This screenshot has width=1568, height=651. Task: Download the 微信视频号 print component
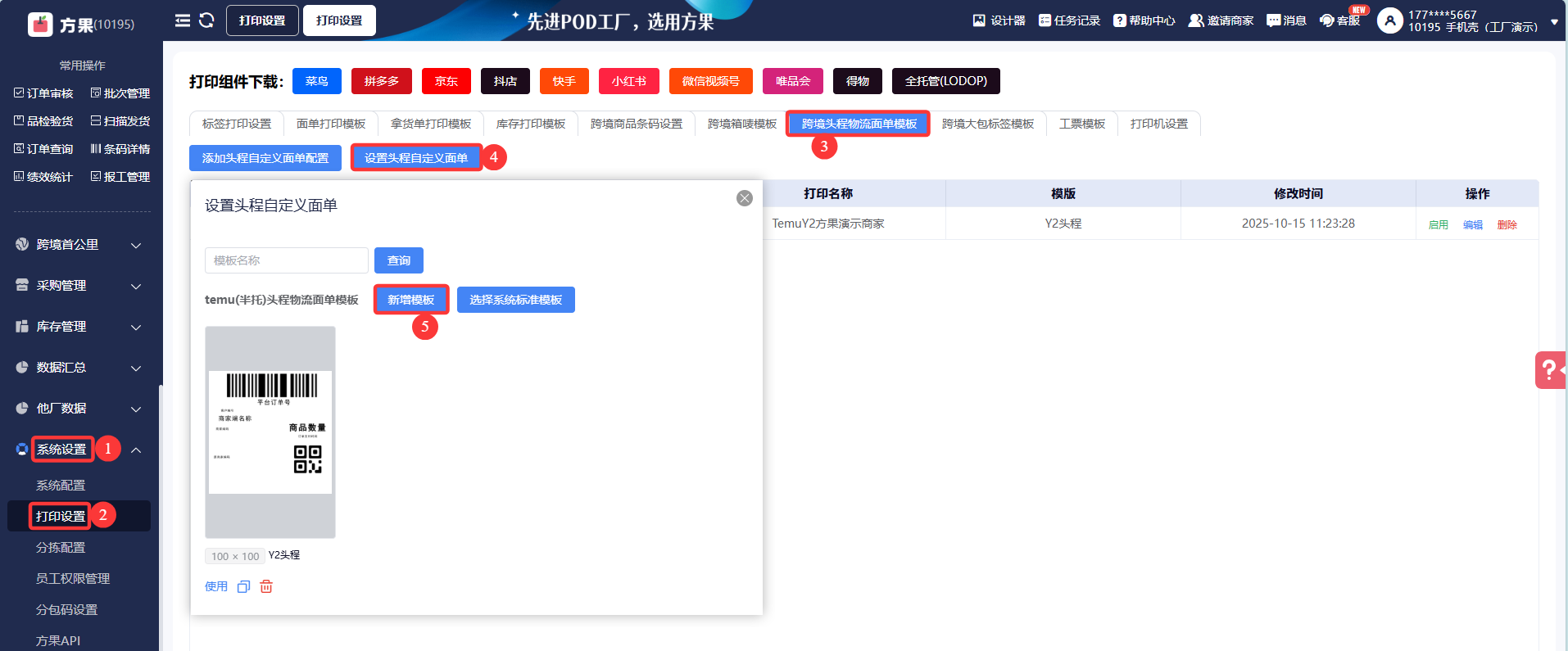[x=711, y=81]
